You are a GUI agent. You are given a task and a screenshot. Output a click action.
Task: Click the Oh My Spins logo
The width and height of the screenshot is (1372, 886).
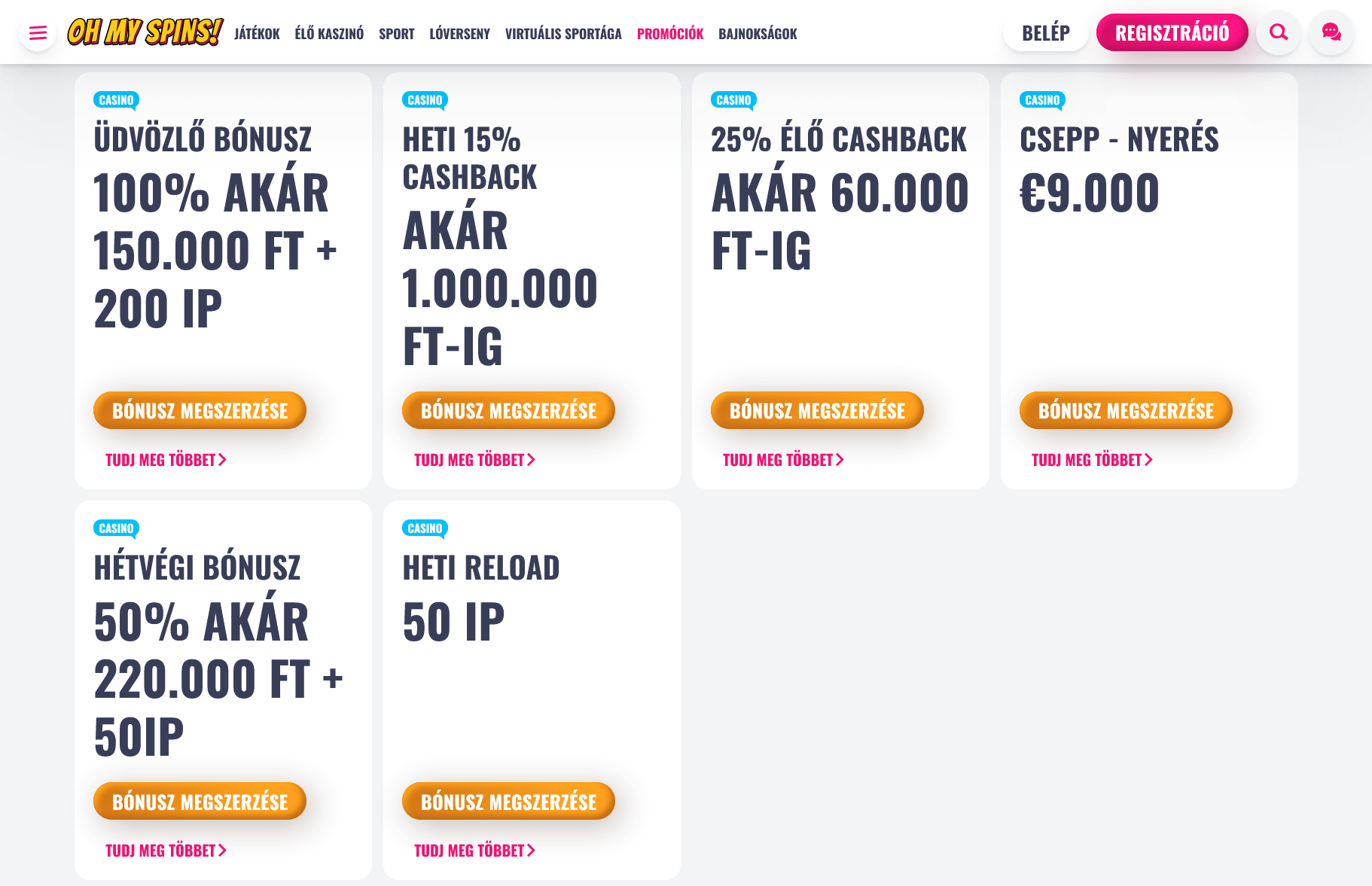(145, 32)
